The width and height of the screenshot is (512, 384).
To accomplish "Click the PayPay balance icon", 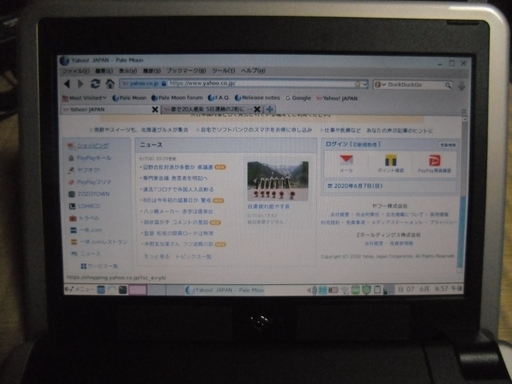I will coord(434,160).
